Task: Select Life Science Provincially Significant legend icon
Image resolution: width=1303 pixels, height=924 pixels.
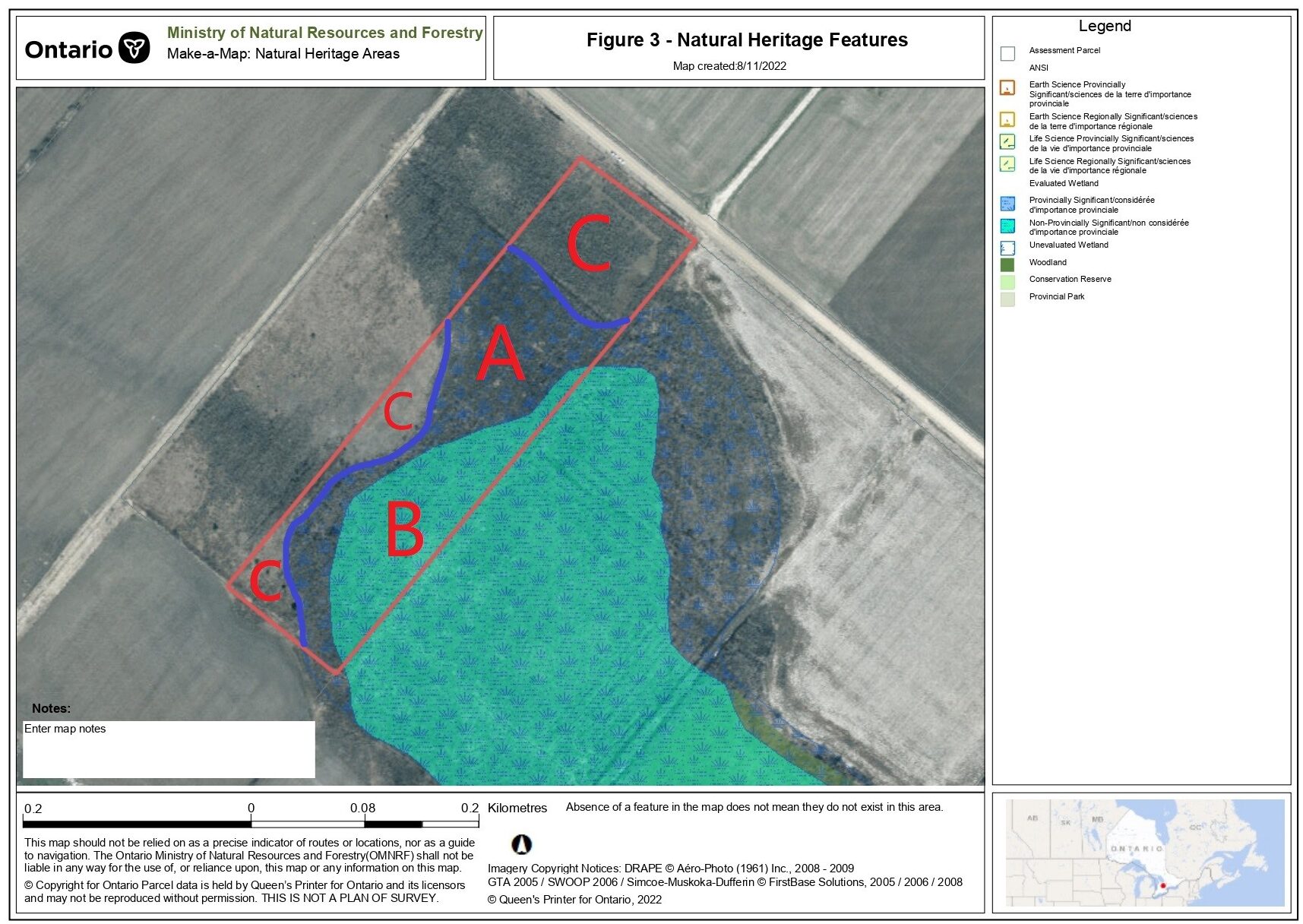Action: point(1007,142)
